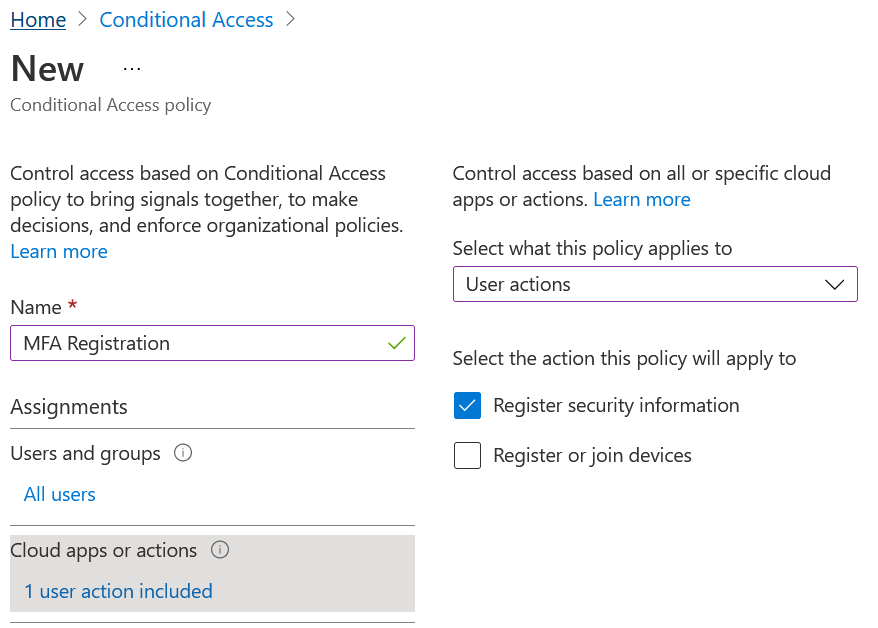Click breadcrumb chevron after Home
Screen dimensions: 878x628
click(83, 20)
